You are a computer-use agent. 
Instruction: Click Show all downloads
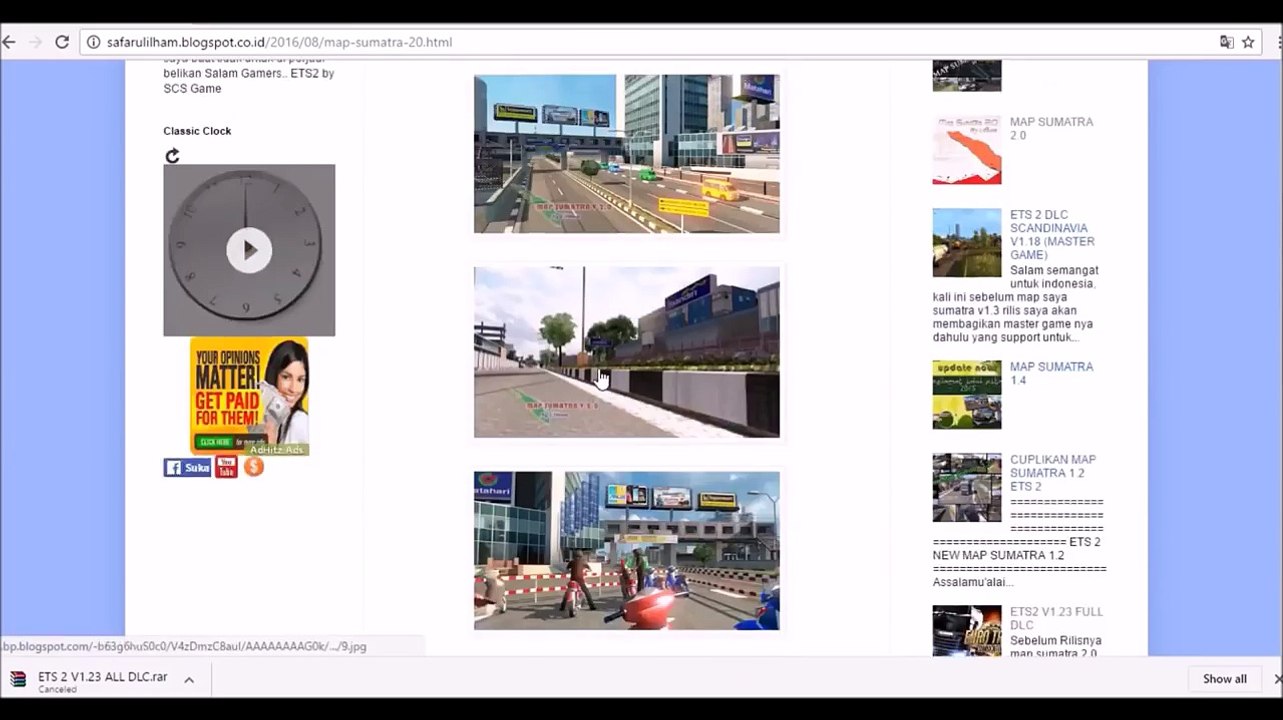click(1225, 679)
